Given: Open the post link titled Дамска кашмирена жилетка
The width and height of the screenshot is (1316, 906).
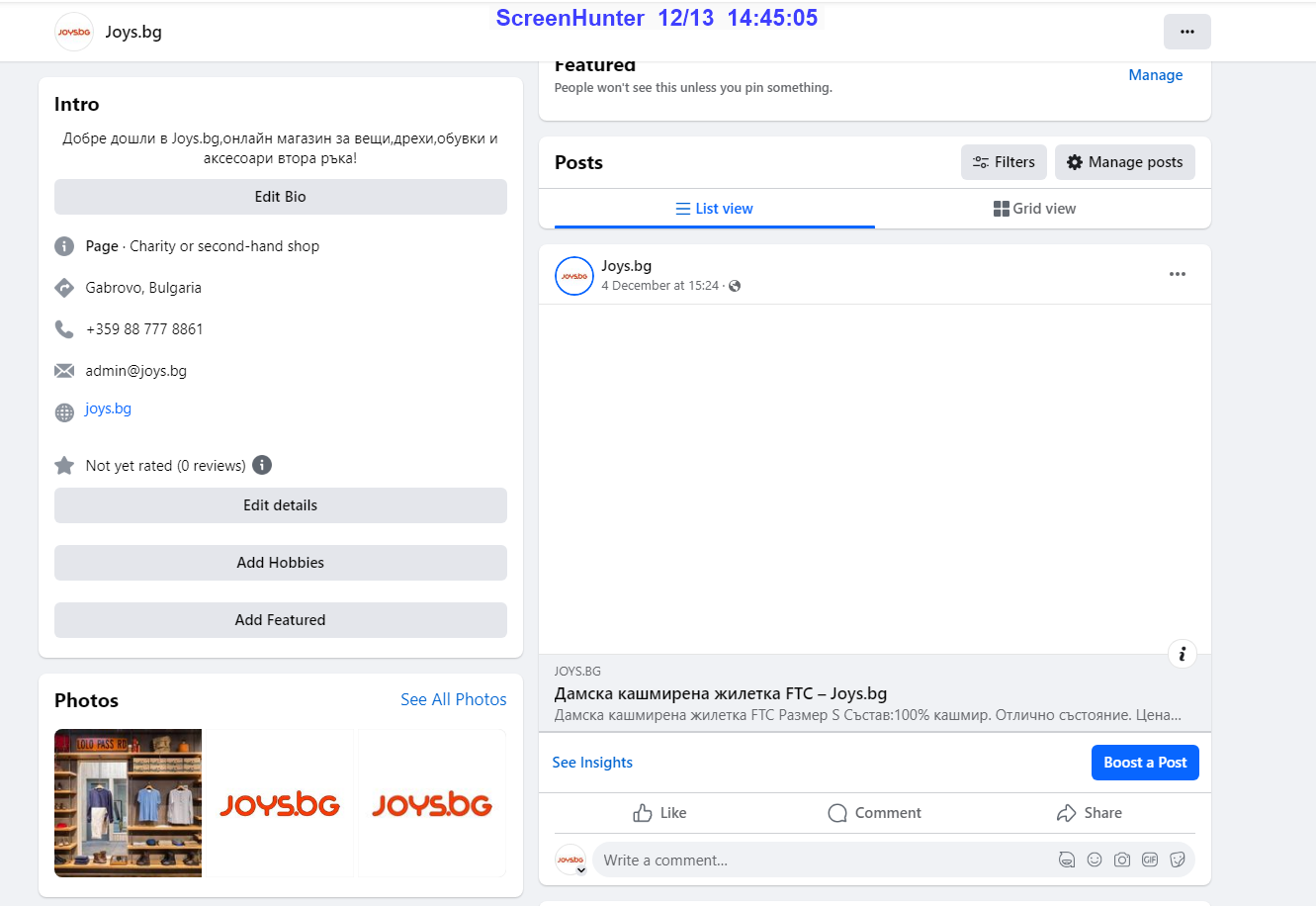Looking at the screenshot, I should [x=721, y=693].
